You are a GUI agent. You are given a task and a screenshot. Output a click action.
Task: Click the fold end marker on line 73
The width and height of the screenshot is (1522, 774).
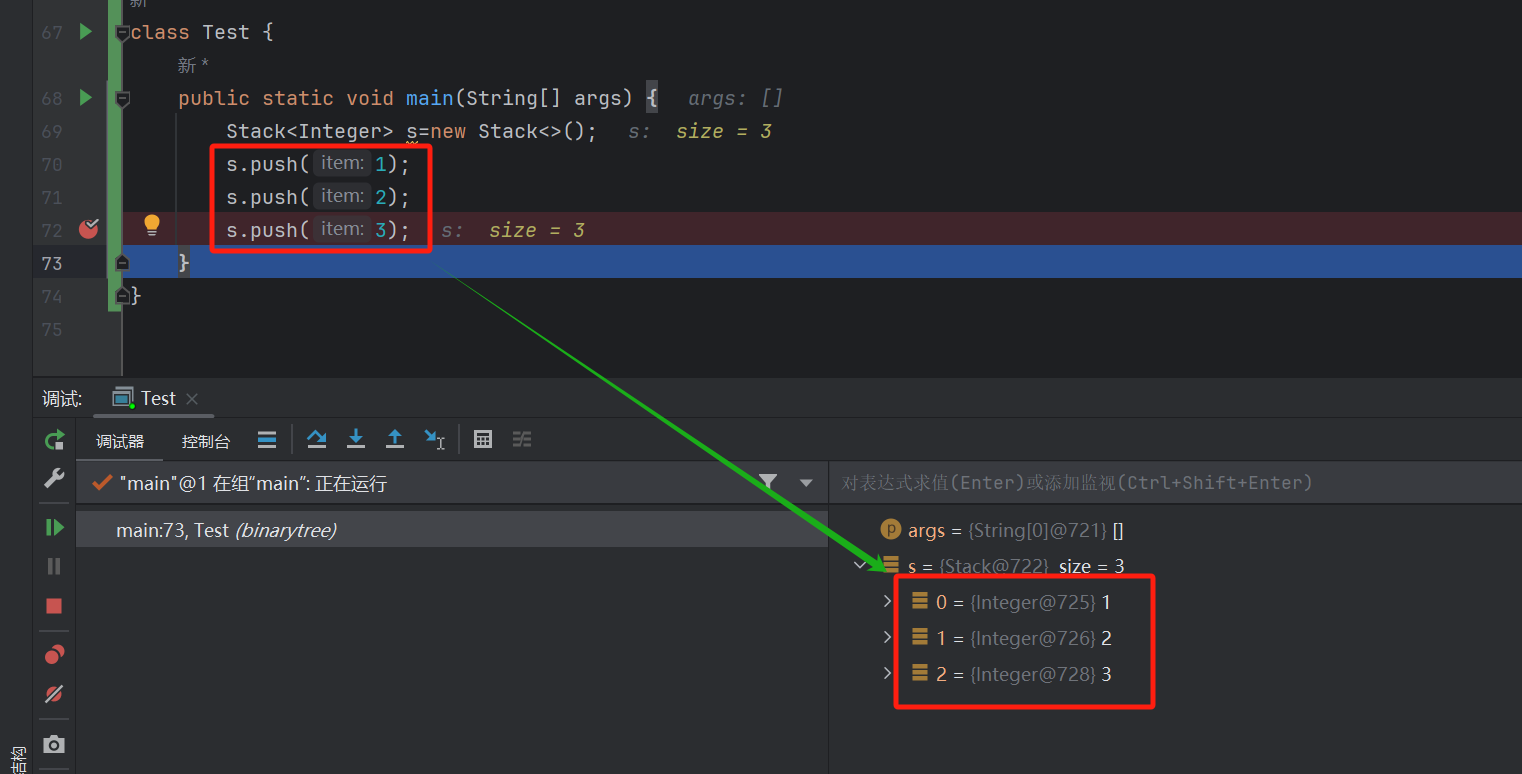point(122,262)
